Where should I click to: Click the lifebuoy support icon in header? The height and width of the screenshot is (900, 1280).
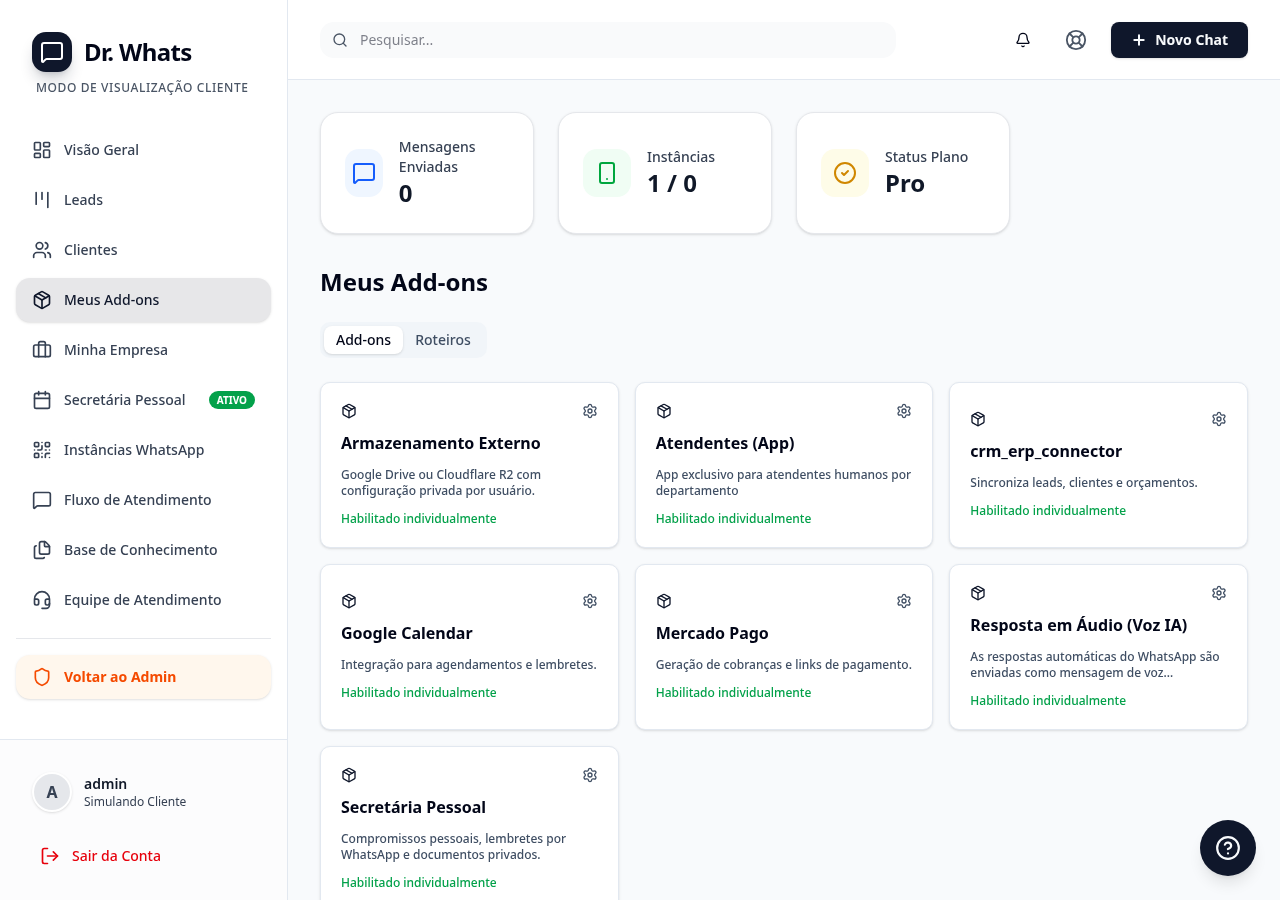coord(1076,40)
